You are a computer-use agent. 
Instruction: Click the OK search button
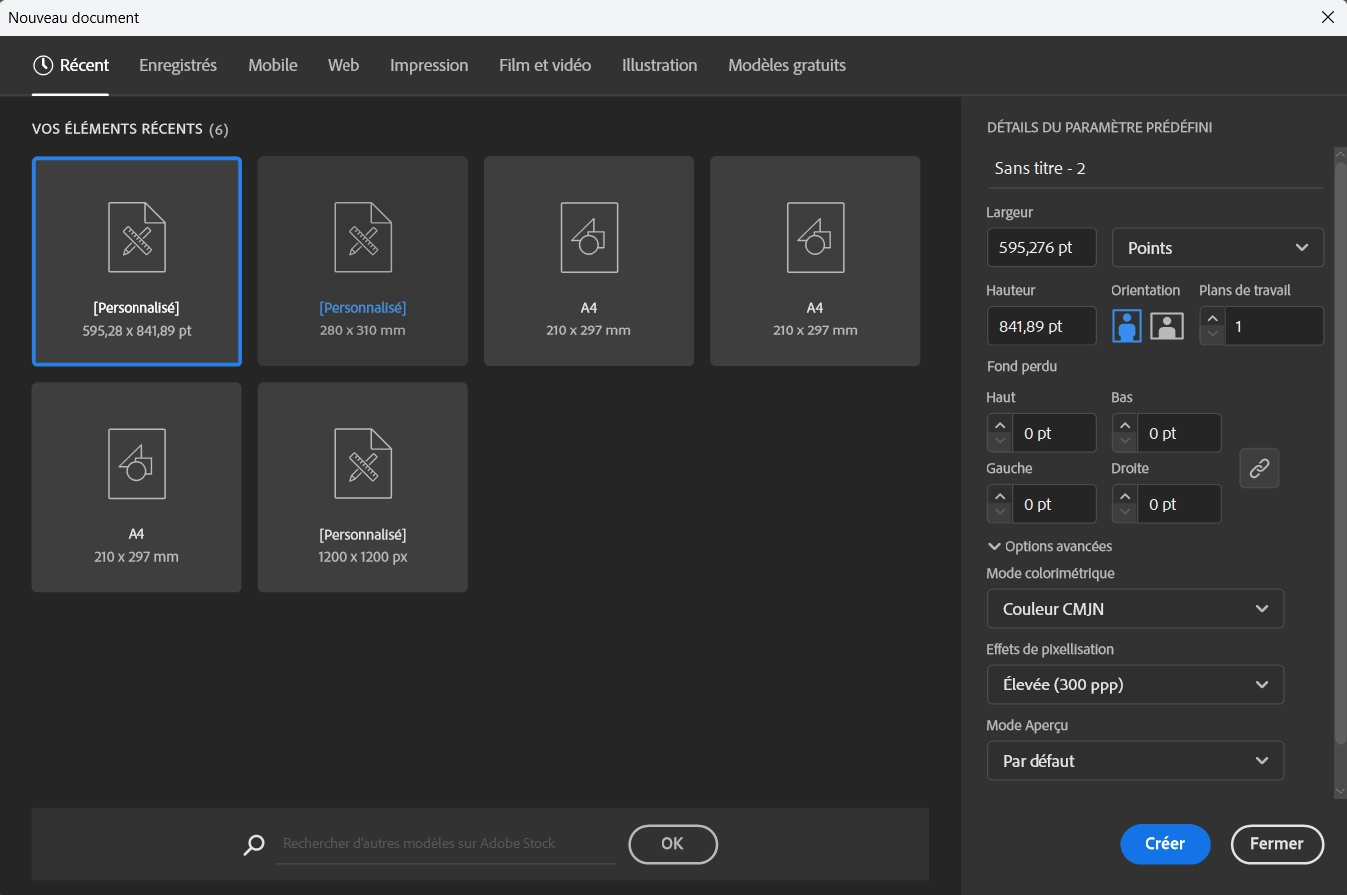pyautogui.click(x=673, y=844)
